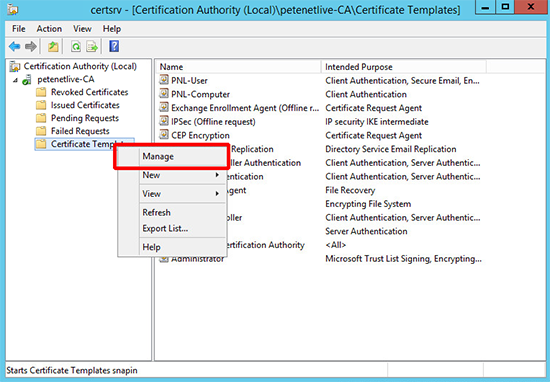Maximize the certsrv window
The width and height of the screenshot is (550, 382).
coord(505,7)
